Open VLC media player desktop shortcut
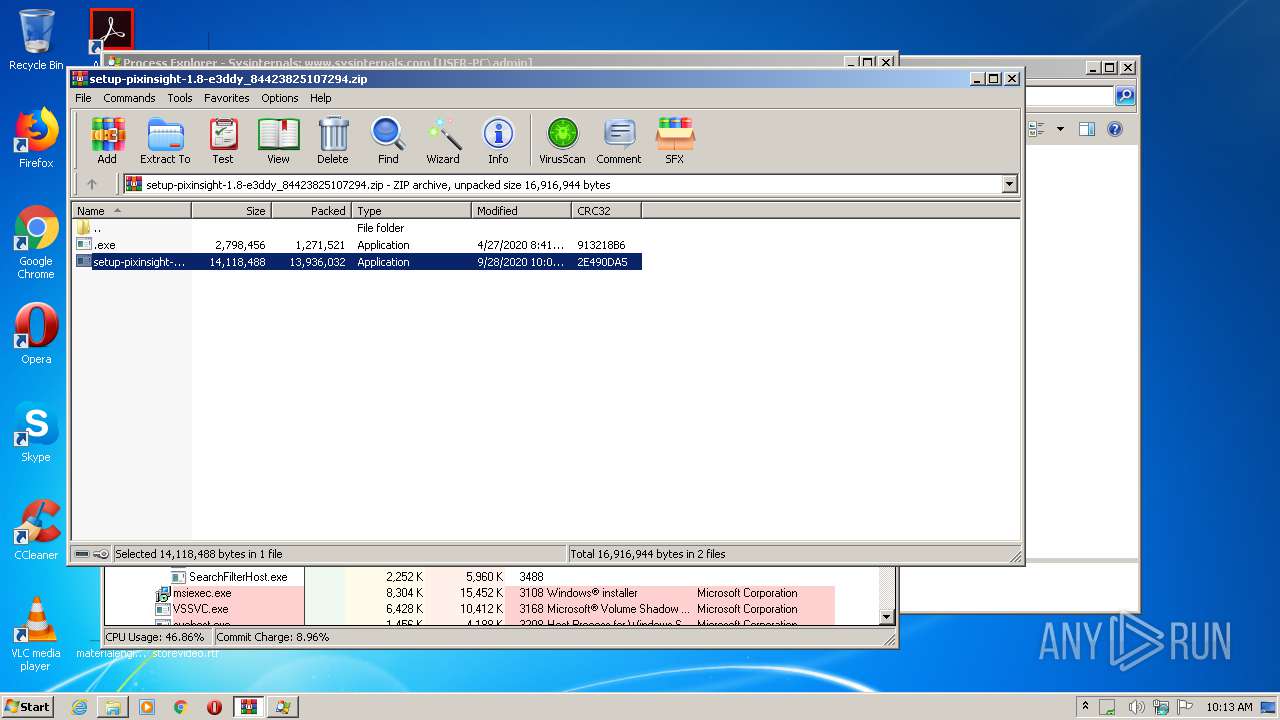Screen dimensions: 1280x720 pos(36,634)
